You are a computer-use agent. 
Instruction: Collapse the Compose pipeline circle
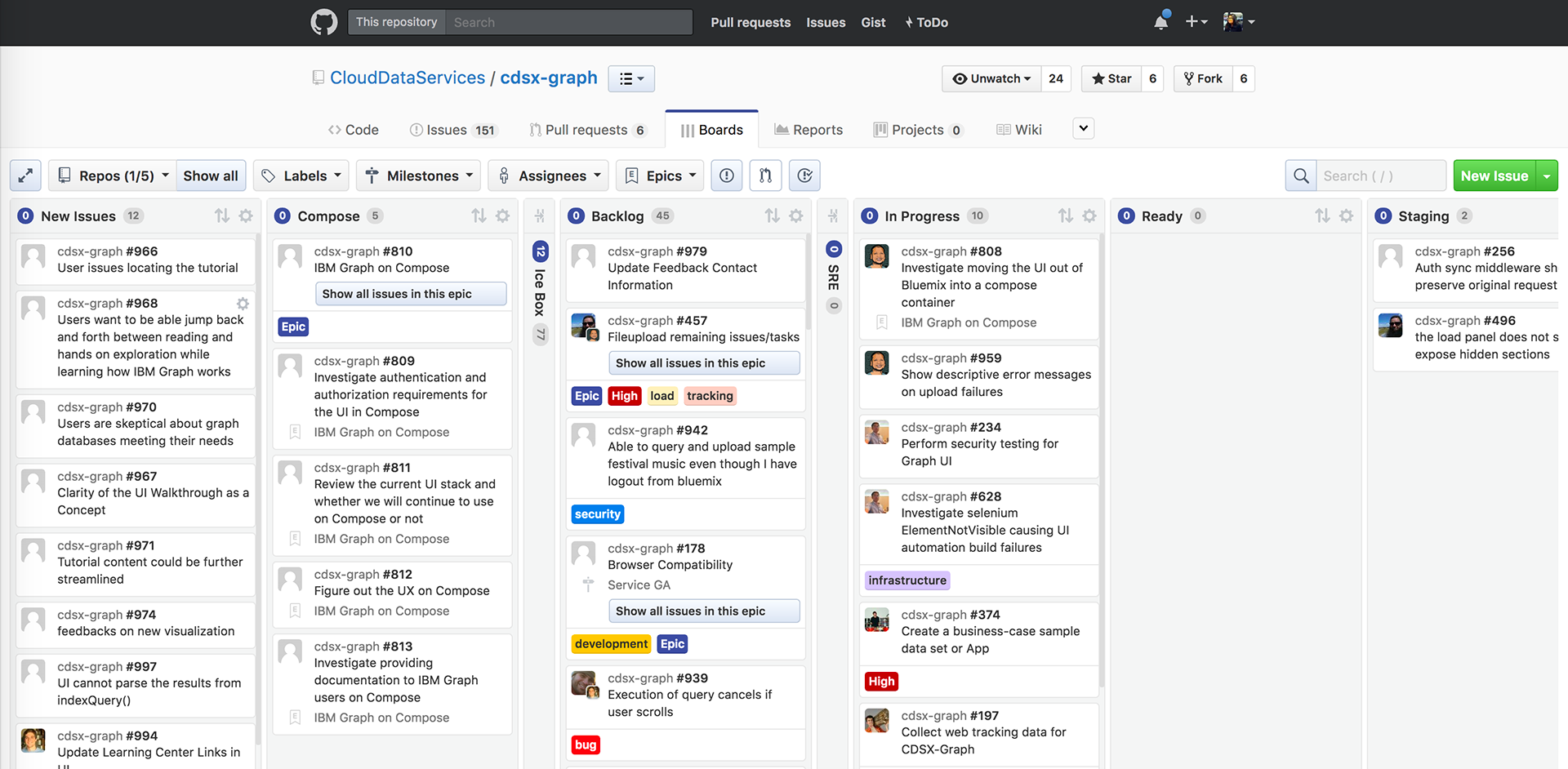click(283, 216)
